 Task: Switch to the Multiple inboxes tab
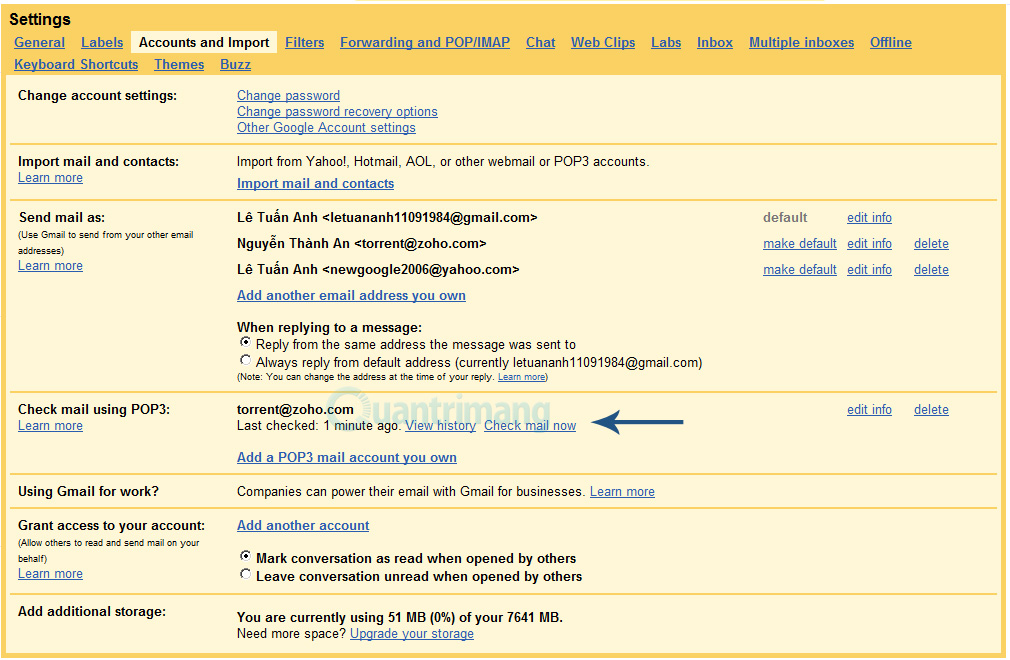pyautogui.click(x=801, y=42)
